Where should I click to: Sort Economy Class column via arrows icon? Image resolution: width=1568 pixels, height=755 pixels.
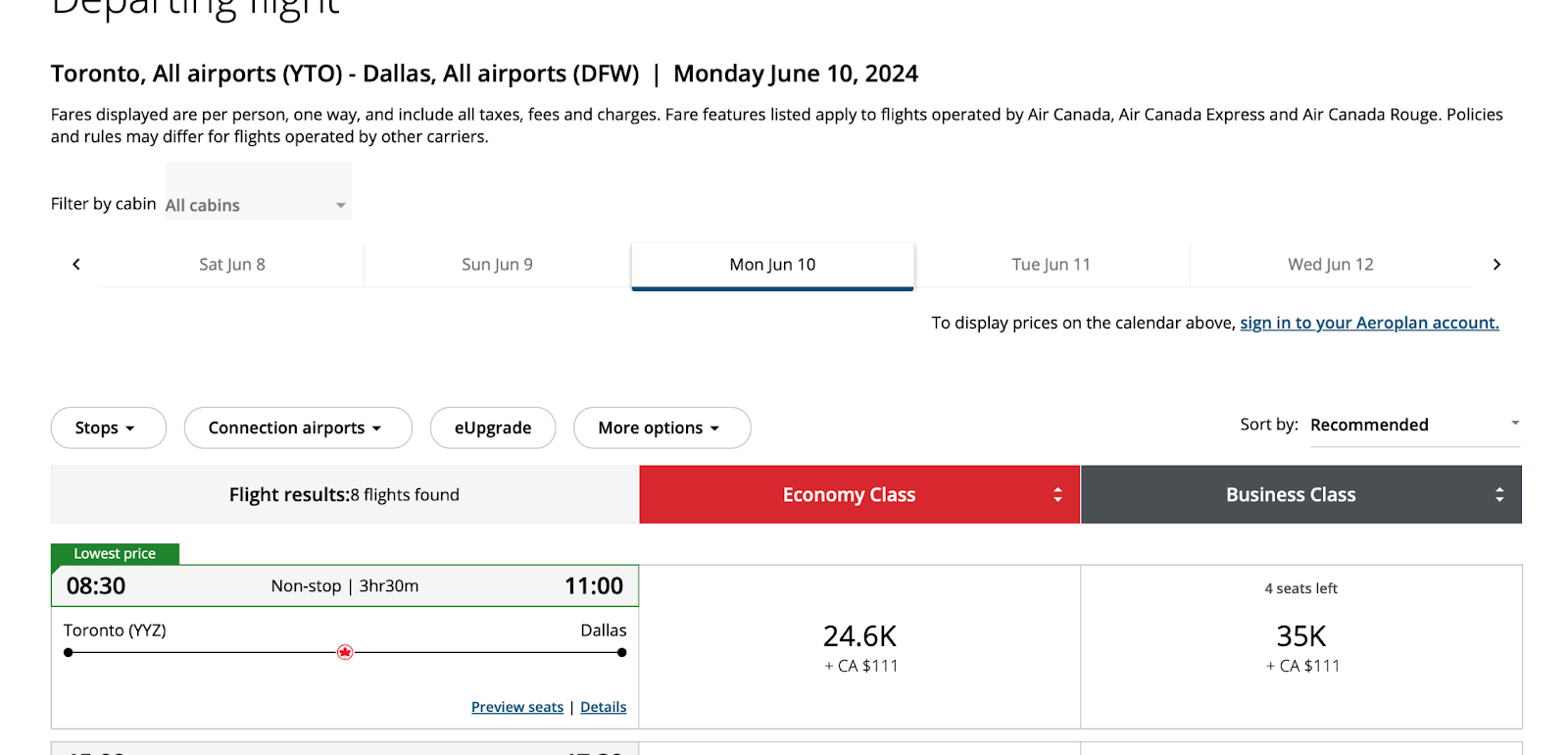[x=1057, y=495]
